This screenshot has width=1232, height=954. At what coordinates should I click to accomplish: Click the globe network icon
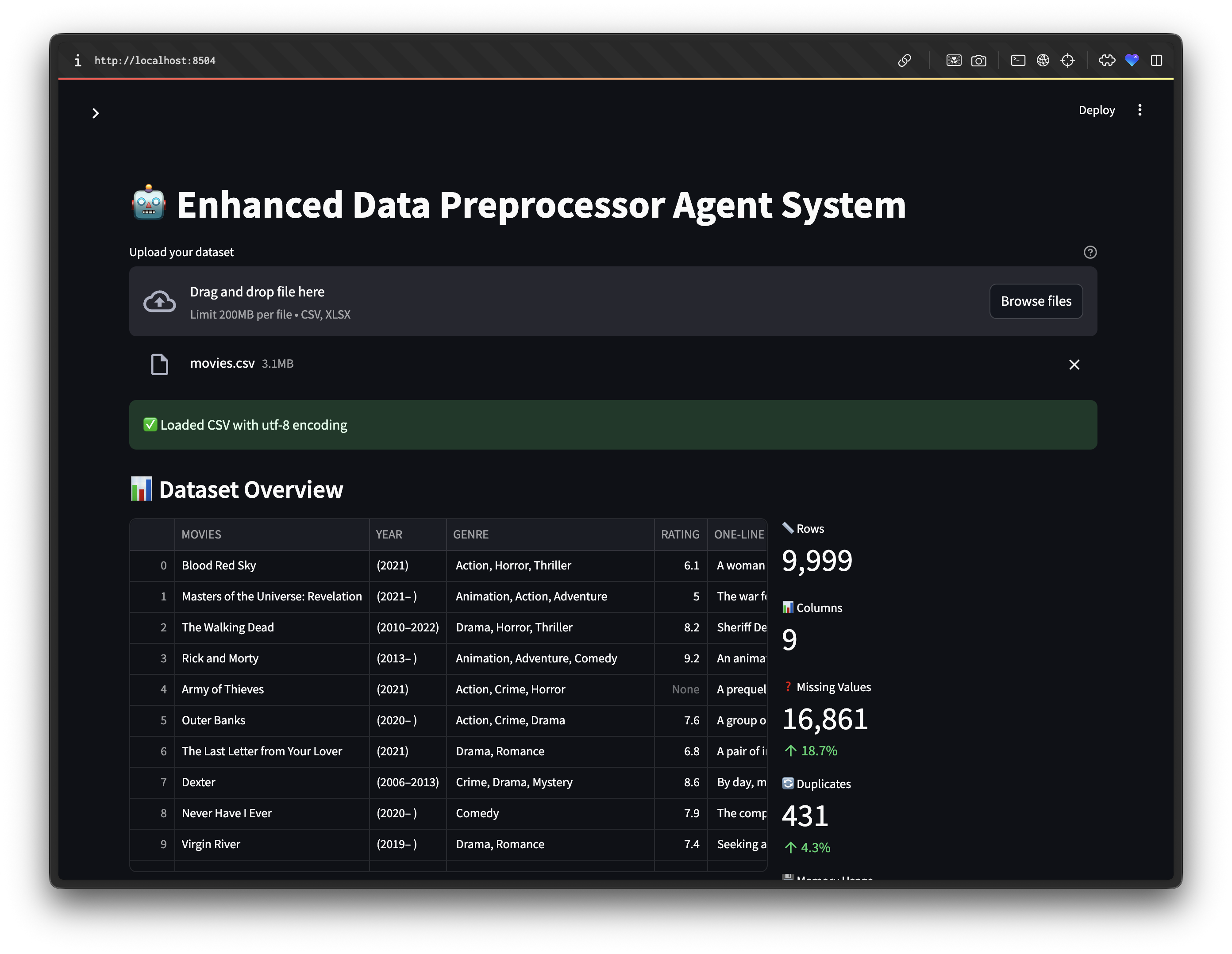[1043, 60]
